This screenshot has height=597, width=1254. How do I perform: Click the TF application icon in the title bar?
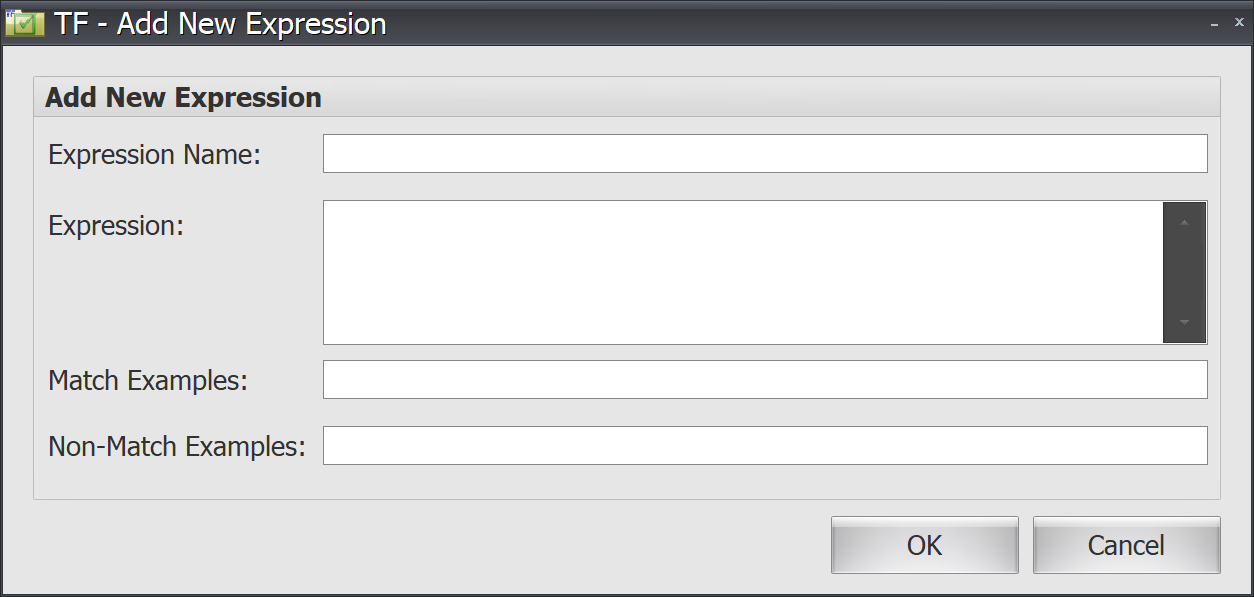(x=25, y=22)
